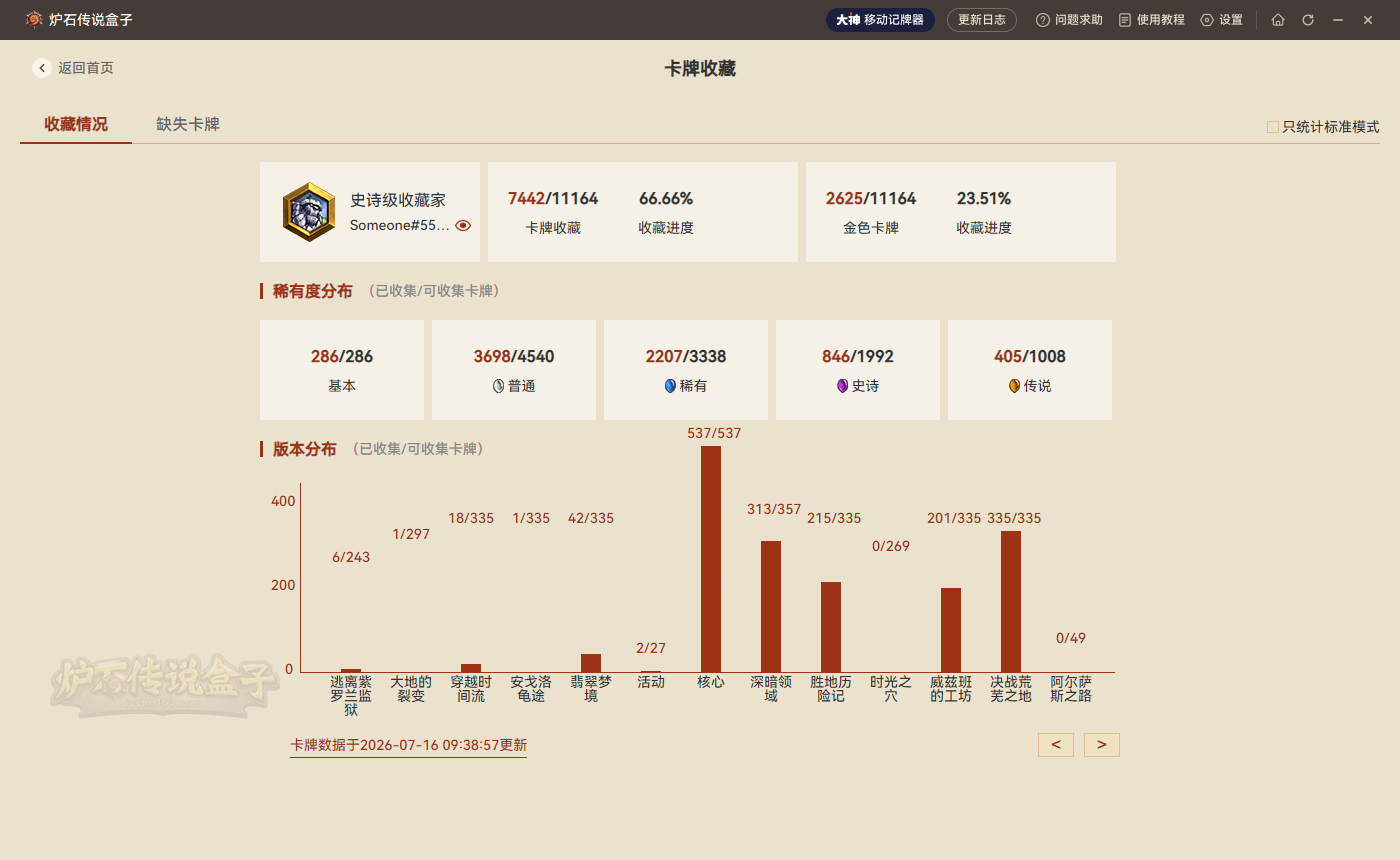Click the 炉石传说盒子 app logo icon
Viewport: 1400px width, 860px height.
point(34,19)
